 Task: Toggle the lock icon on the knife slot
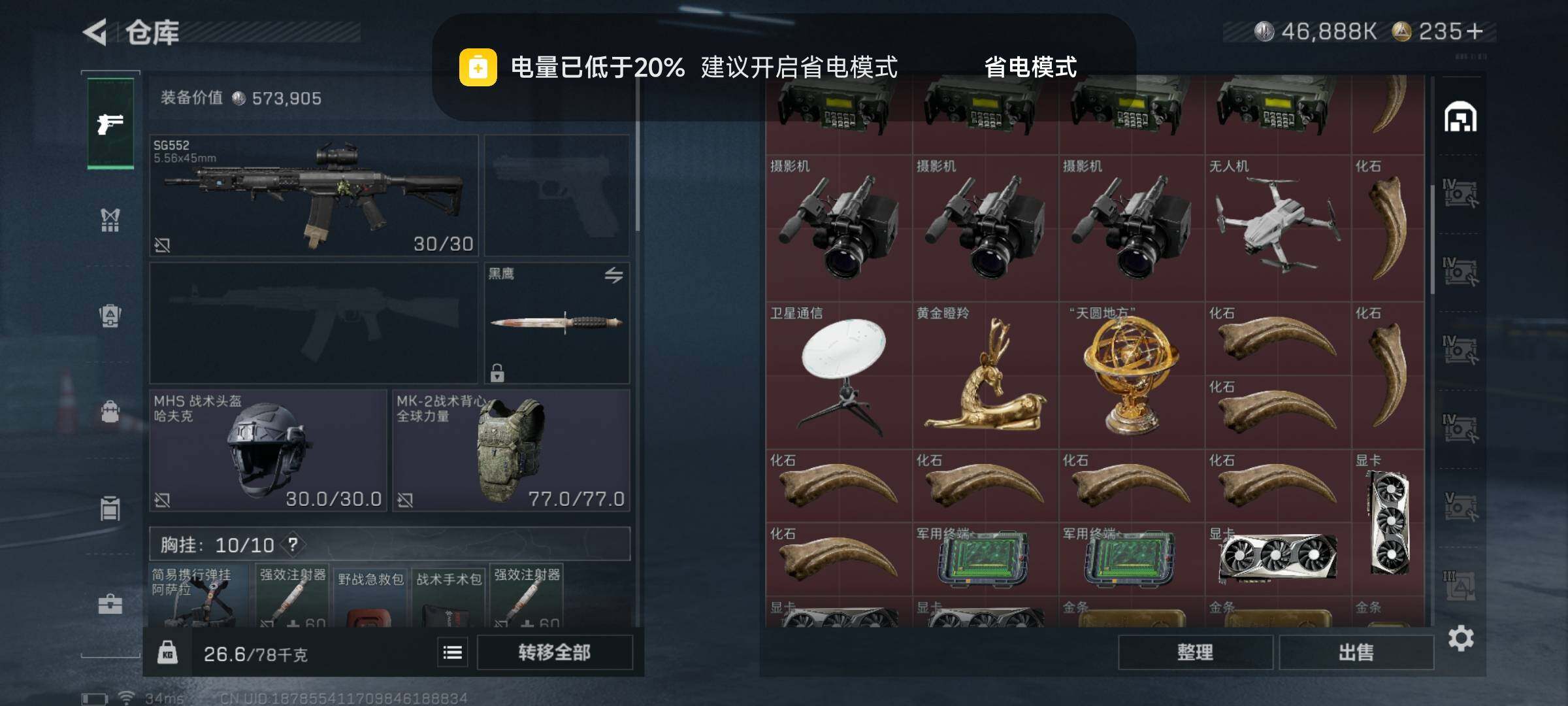pos(497,373)
